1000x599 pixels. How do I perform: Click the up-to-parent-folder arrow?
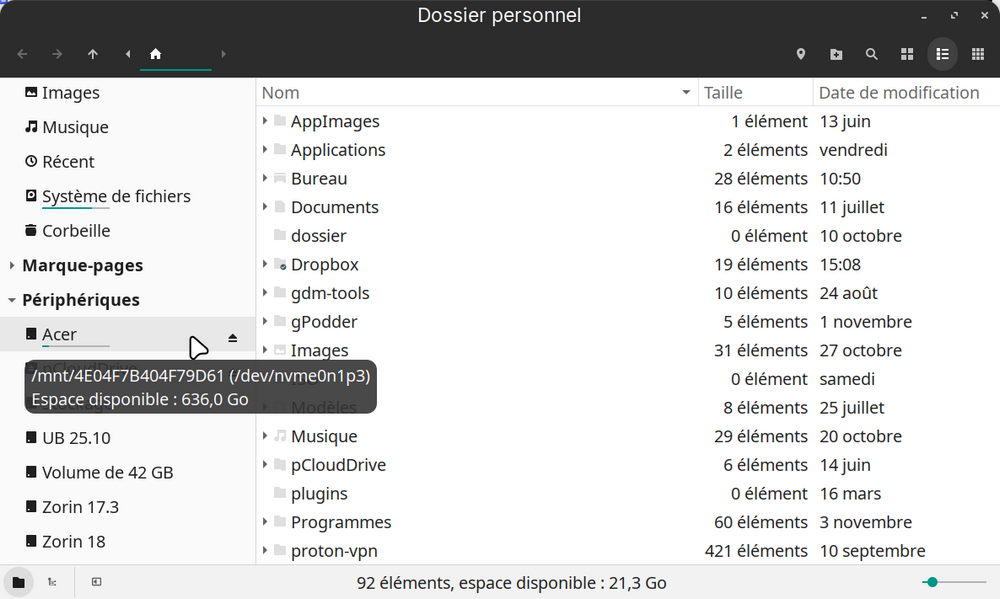click(x=93, y=54)
